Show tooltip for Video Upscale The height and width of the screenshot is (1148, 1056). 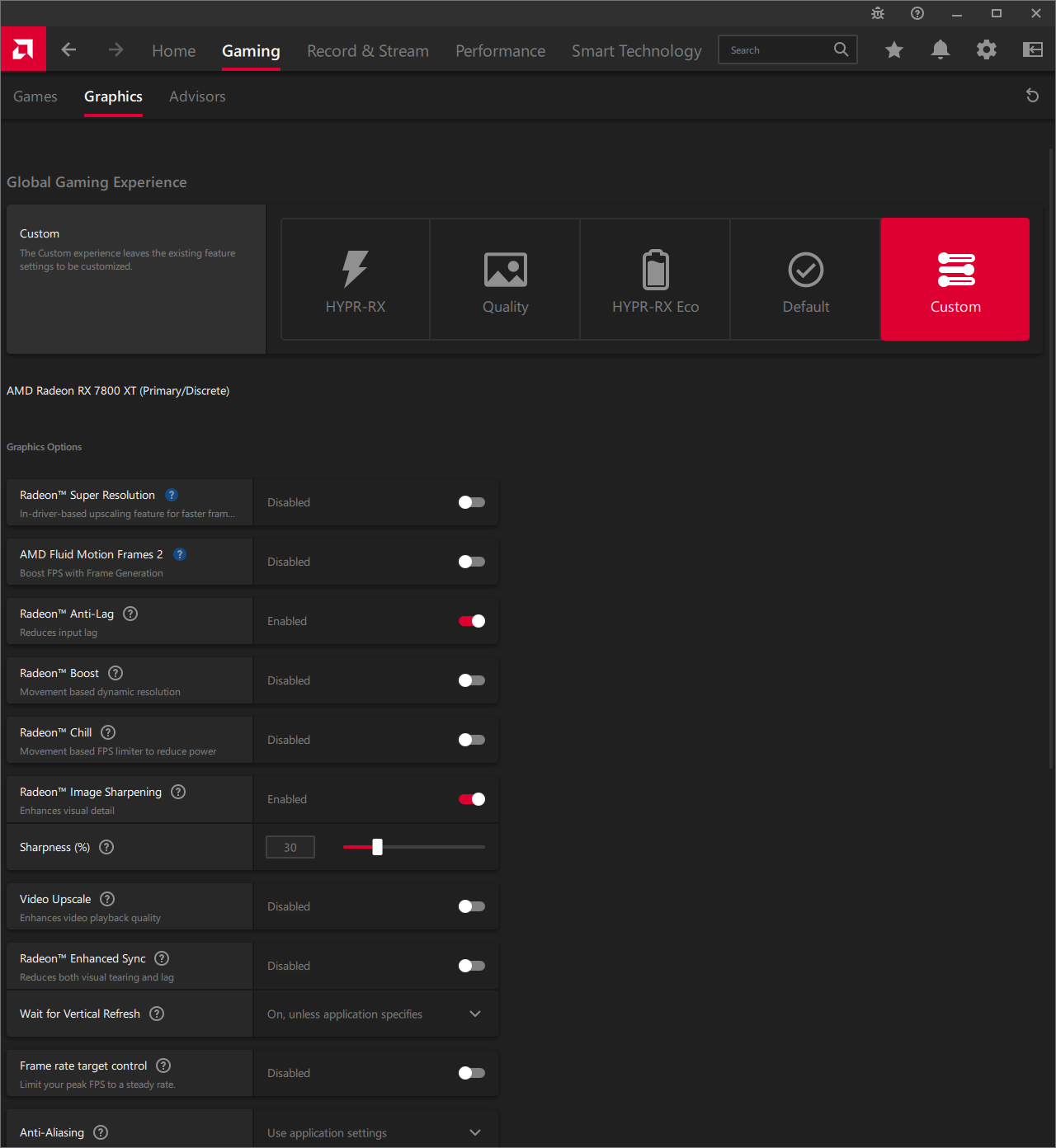pos(107,899)
